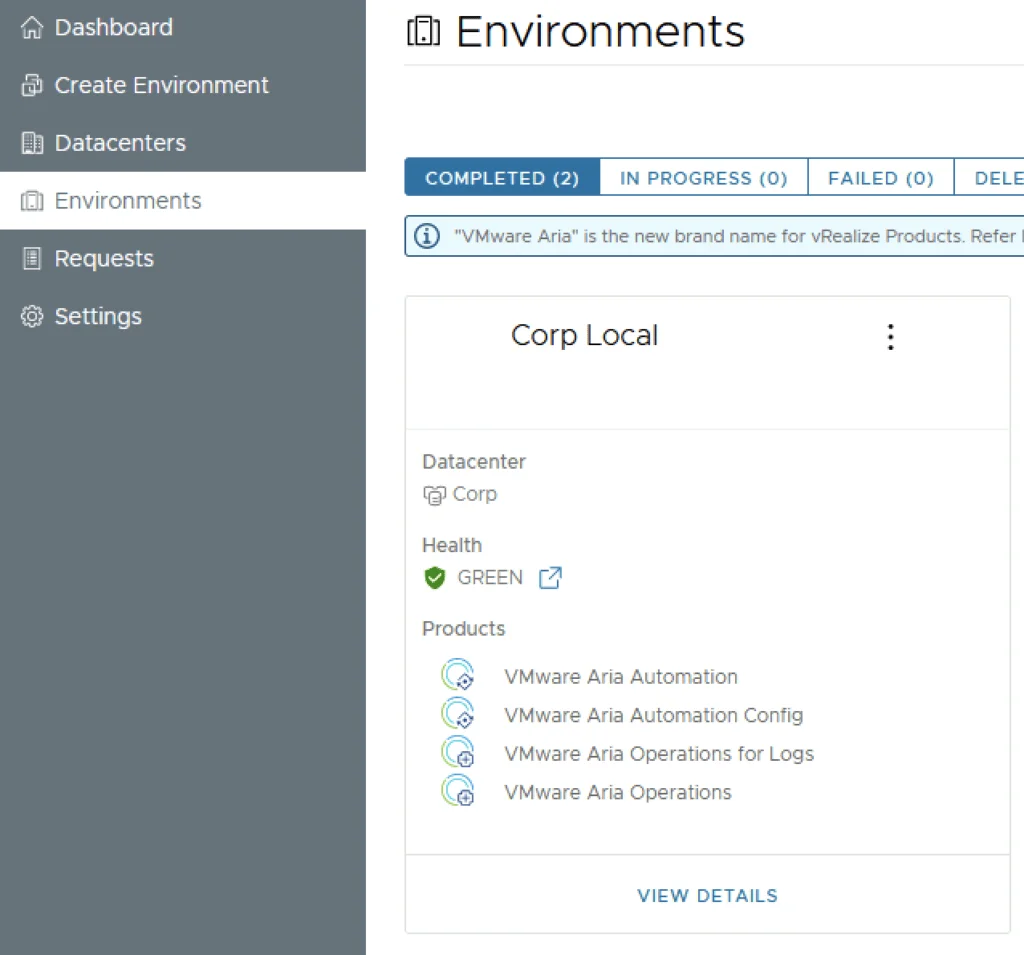
Task: Click the Settings gear icon
Action: click(31, 316)
